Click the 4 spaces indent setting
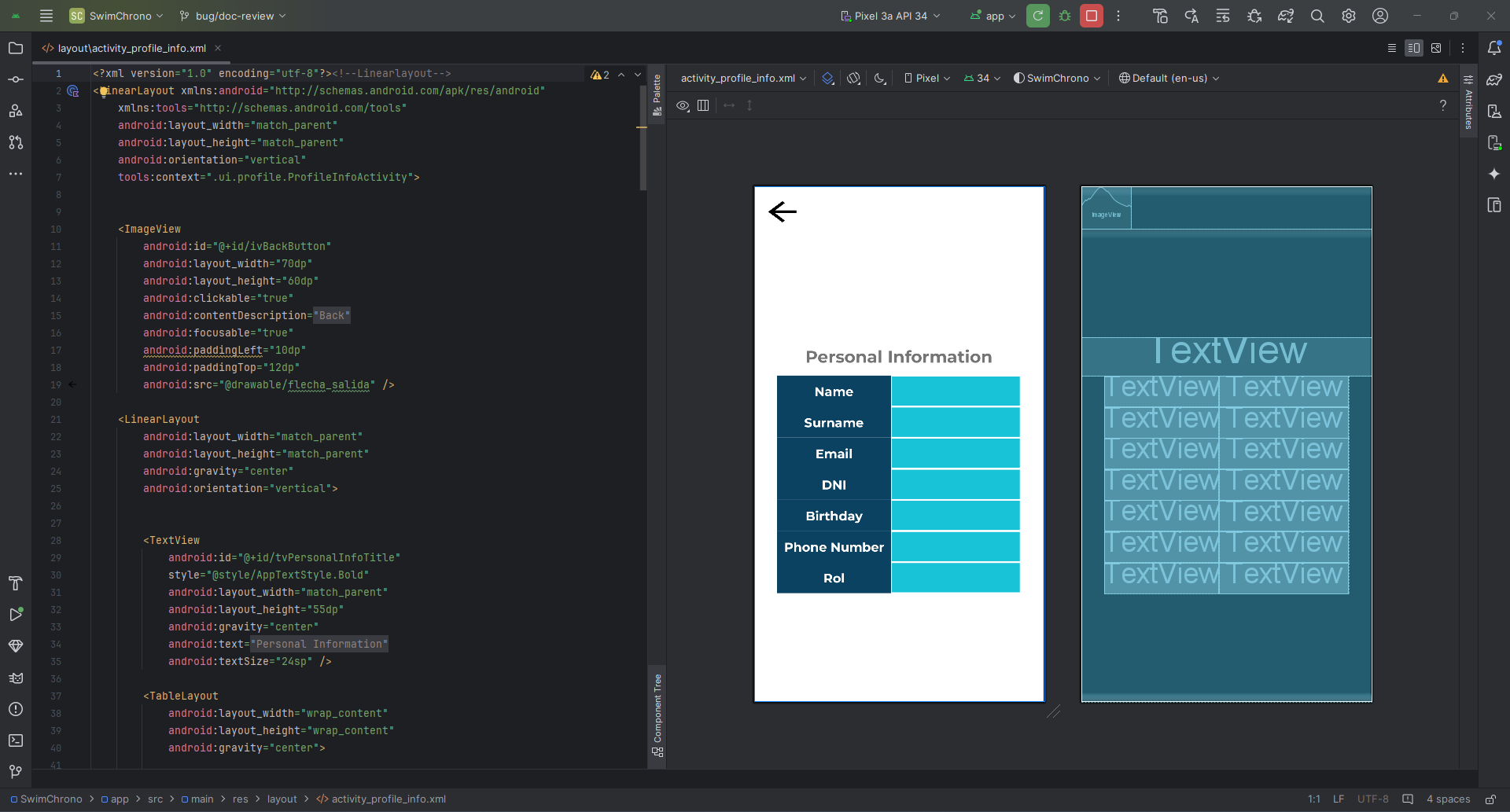The width and height of the screenshot is (1510, 812). pos(1449,799)
